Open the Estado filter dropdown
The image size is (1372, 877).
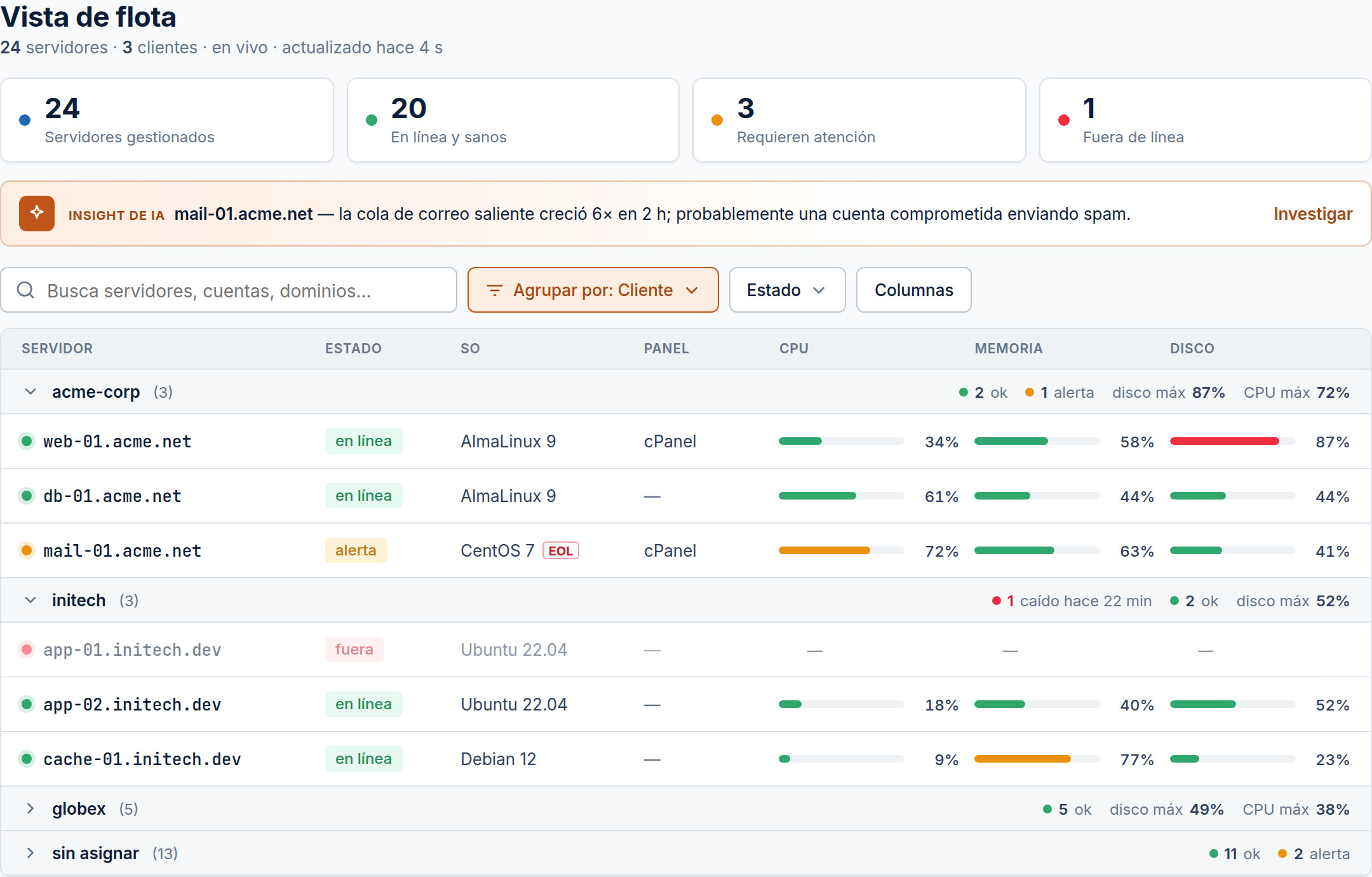(787, 290)
